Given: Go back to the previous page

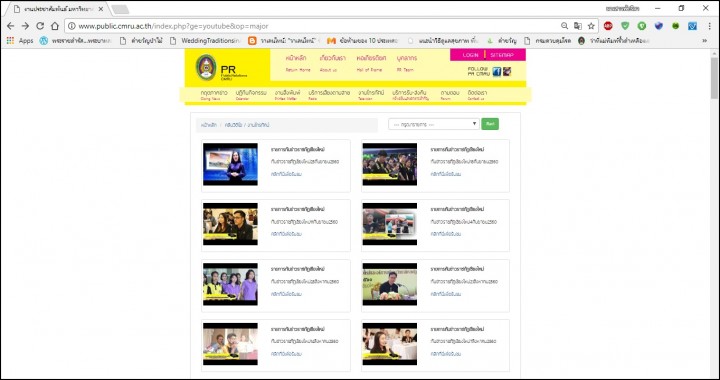Looking at the screenshot, I should tap(11, 26).
